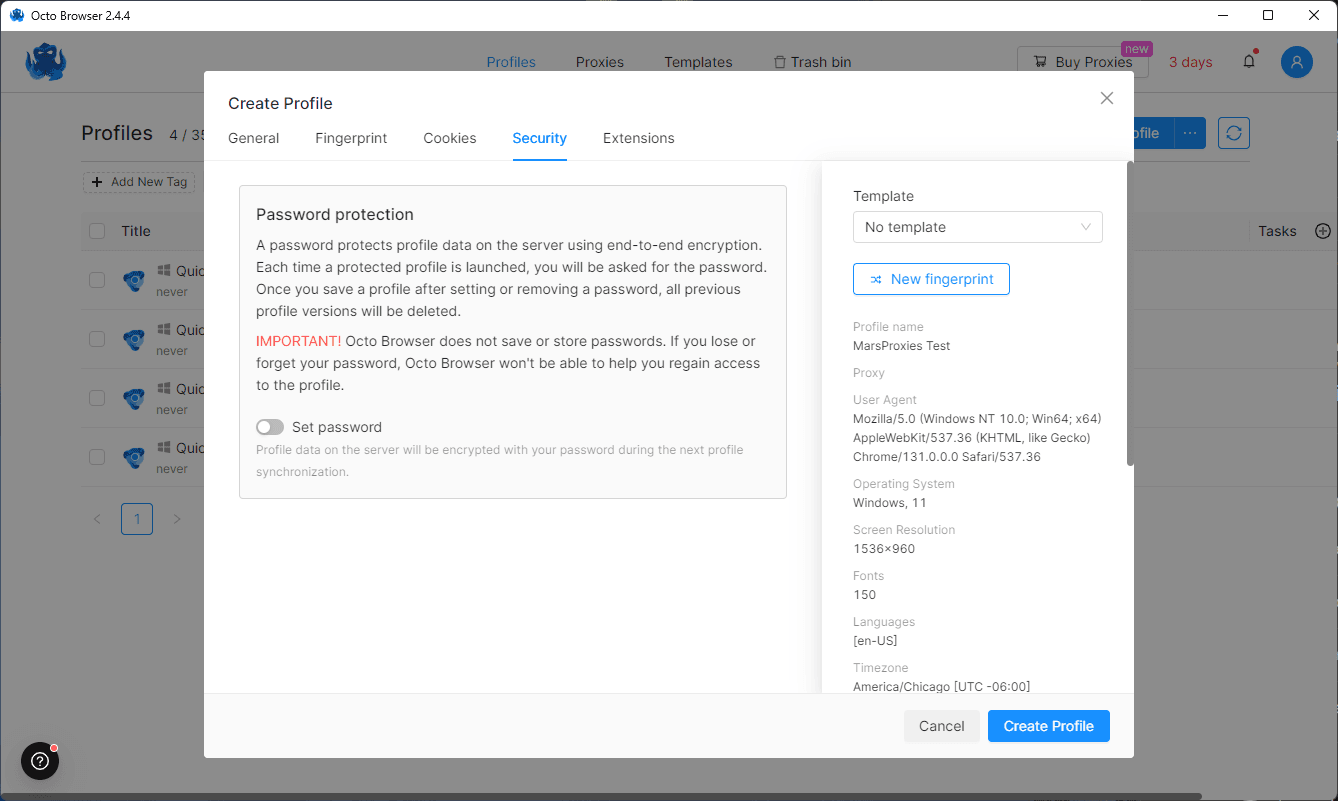Open the Templates navigation item
This screenshot has width=1338, height=801.
coord(698,62)
